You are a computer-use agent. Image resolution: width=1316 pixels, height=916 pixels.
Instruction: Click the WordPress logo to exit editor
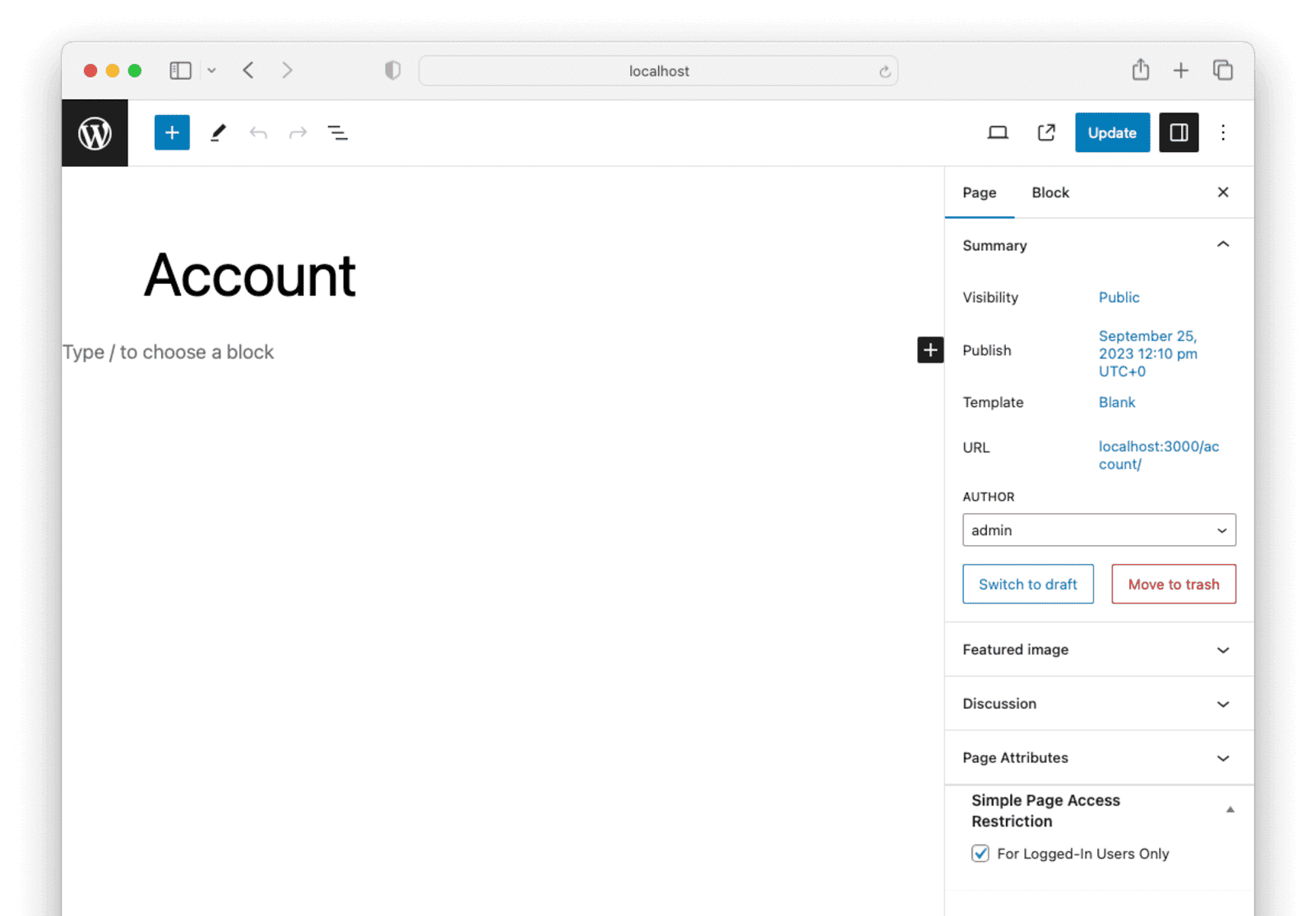(95, 133)
